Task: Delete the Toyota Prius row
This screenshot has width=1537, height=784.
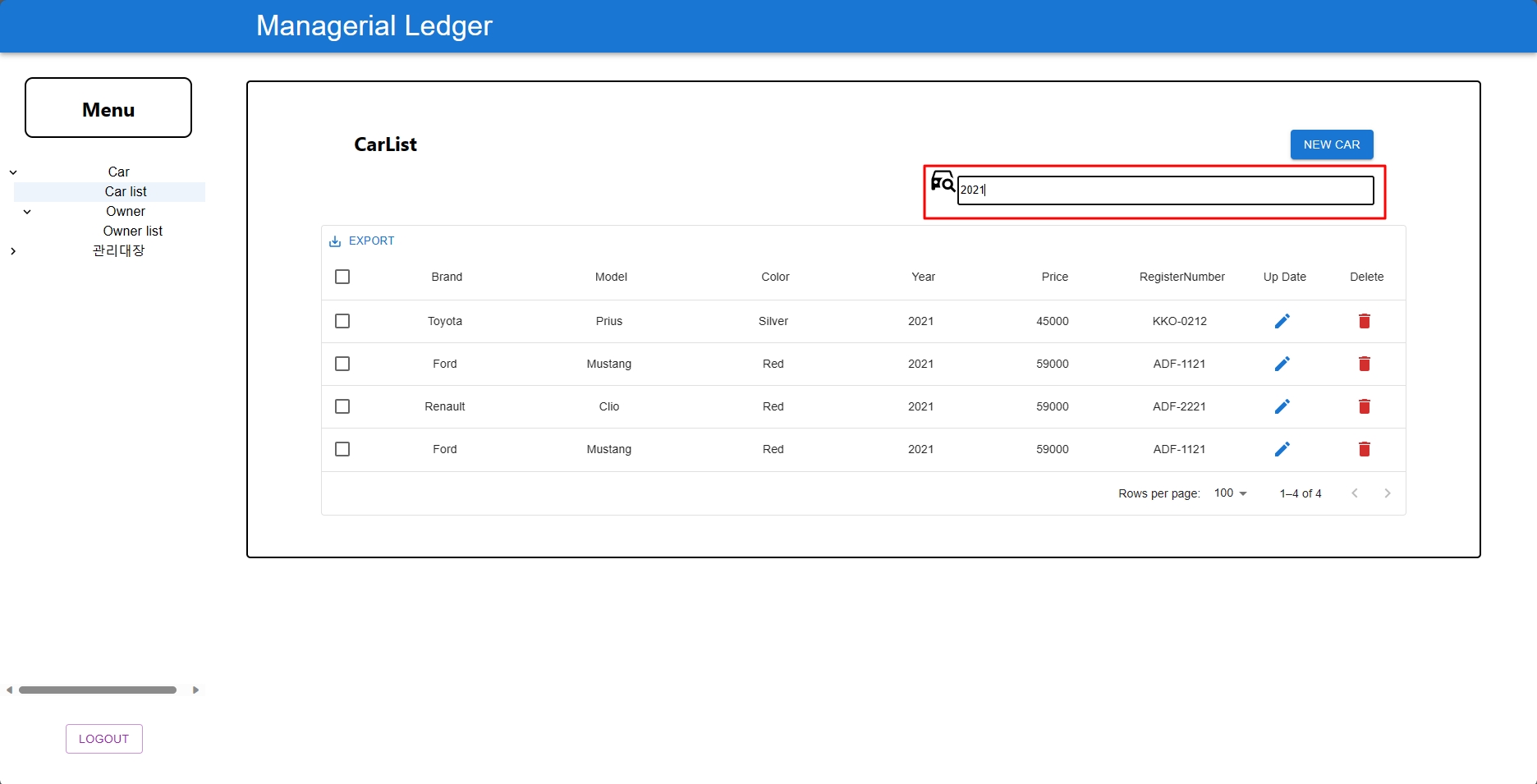Action: (x=1365, y=321)
